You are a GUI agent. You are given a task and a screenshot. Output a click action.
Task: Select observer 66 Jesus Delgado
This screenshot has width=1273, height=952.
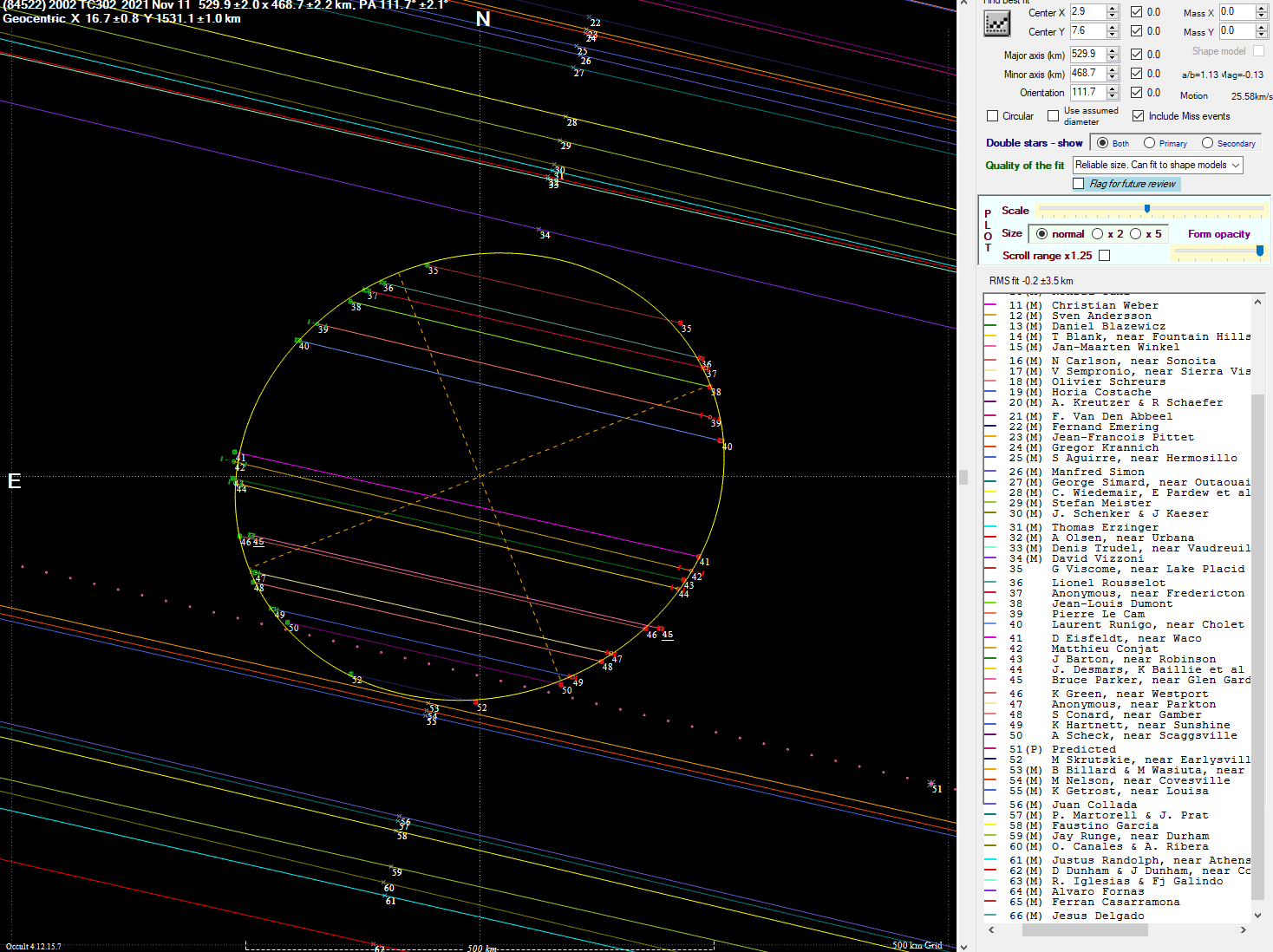tap(1117, 916)
